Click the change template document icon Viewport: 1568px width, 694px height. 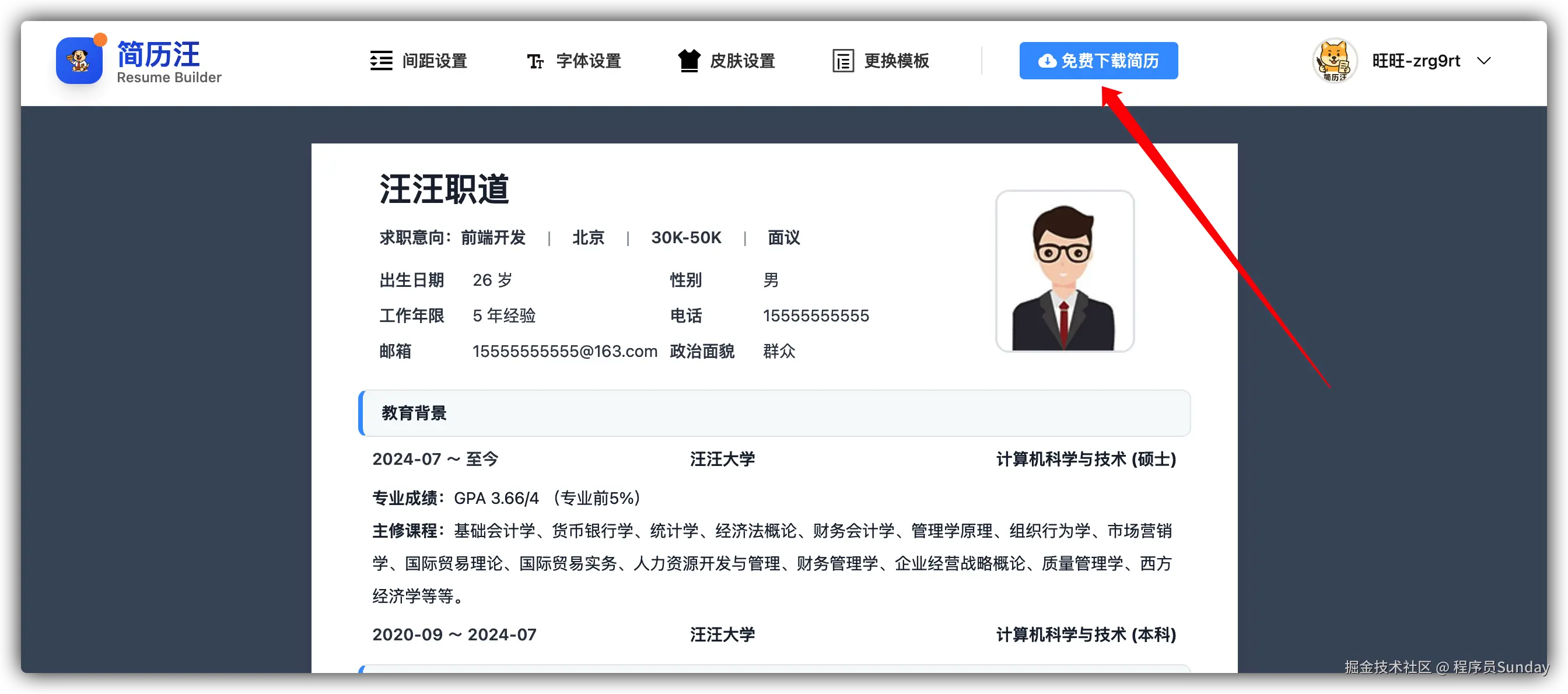843,61
